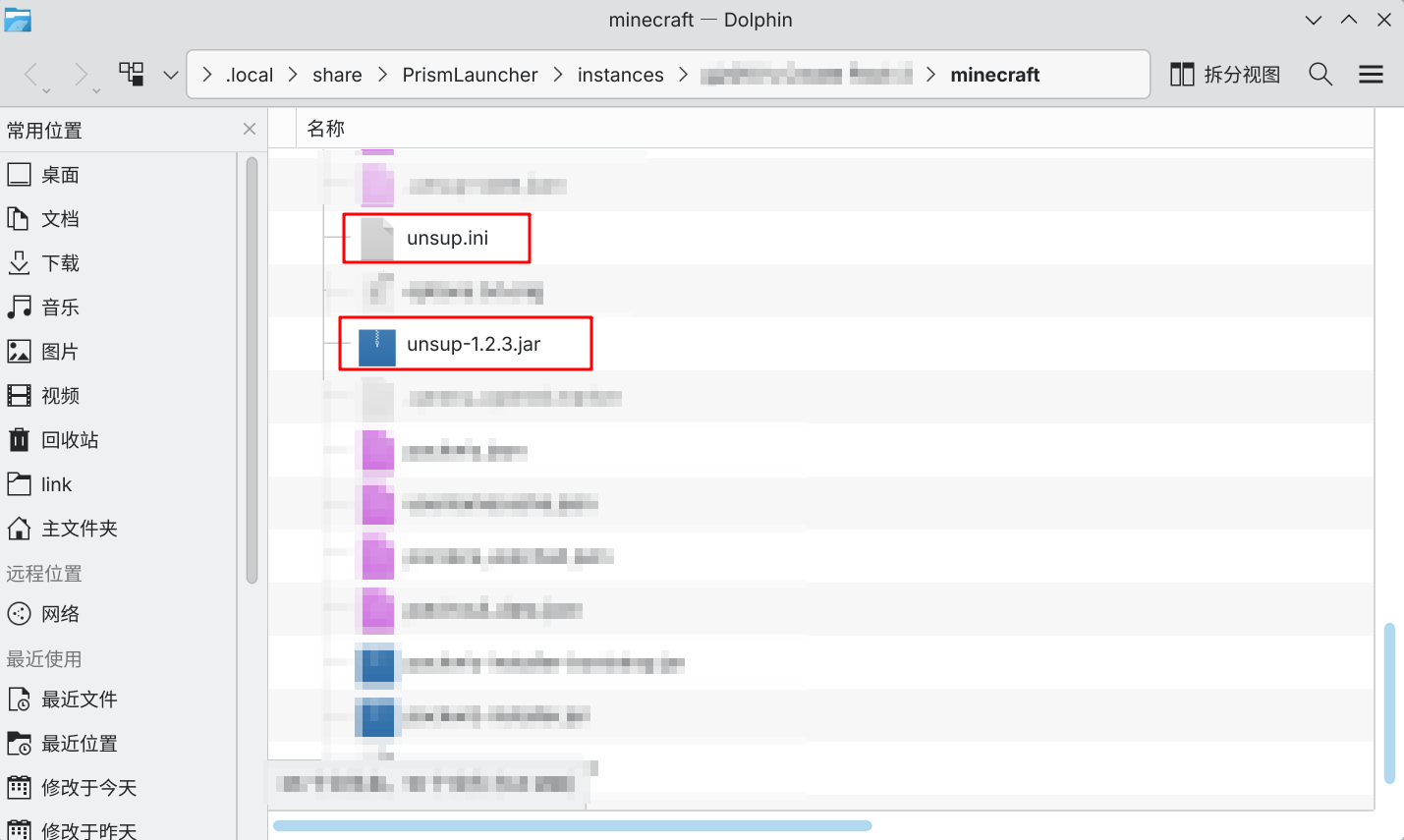Close the 常用位置 places panel

click(250, 130)
